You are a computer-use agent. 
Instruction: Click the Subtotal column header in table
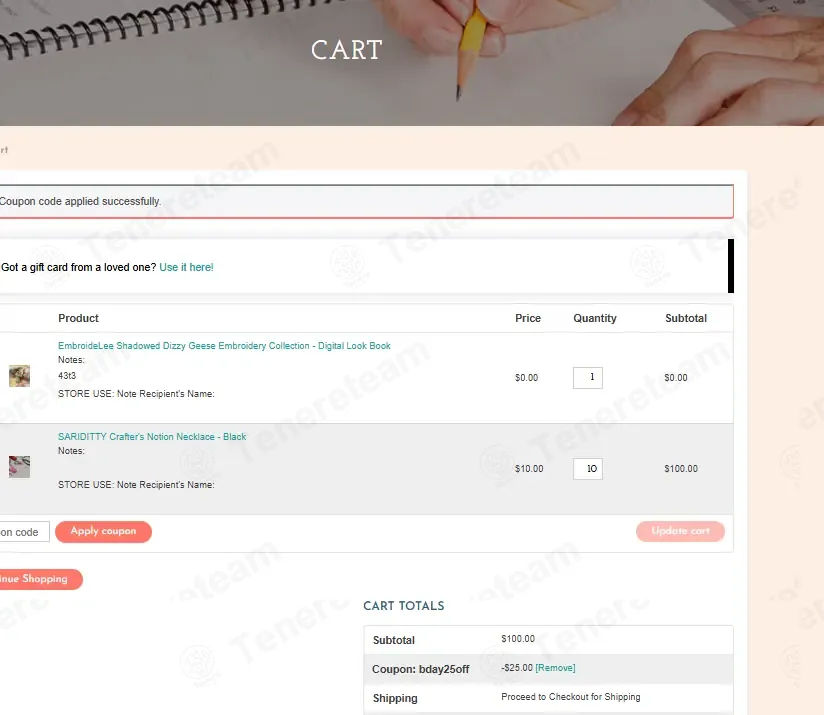click(685, 318)
